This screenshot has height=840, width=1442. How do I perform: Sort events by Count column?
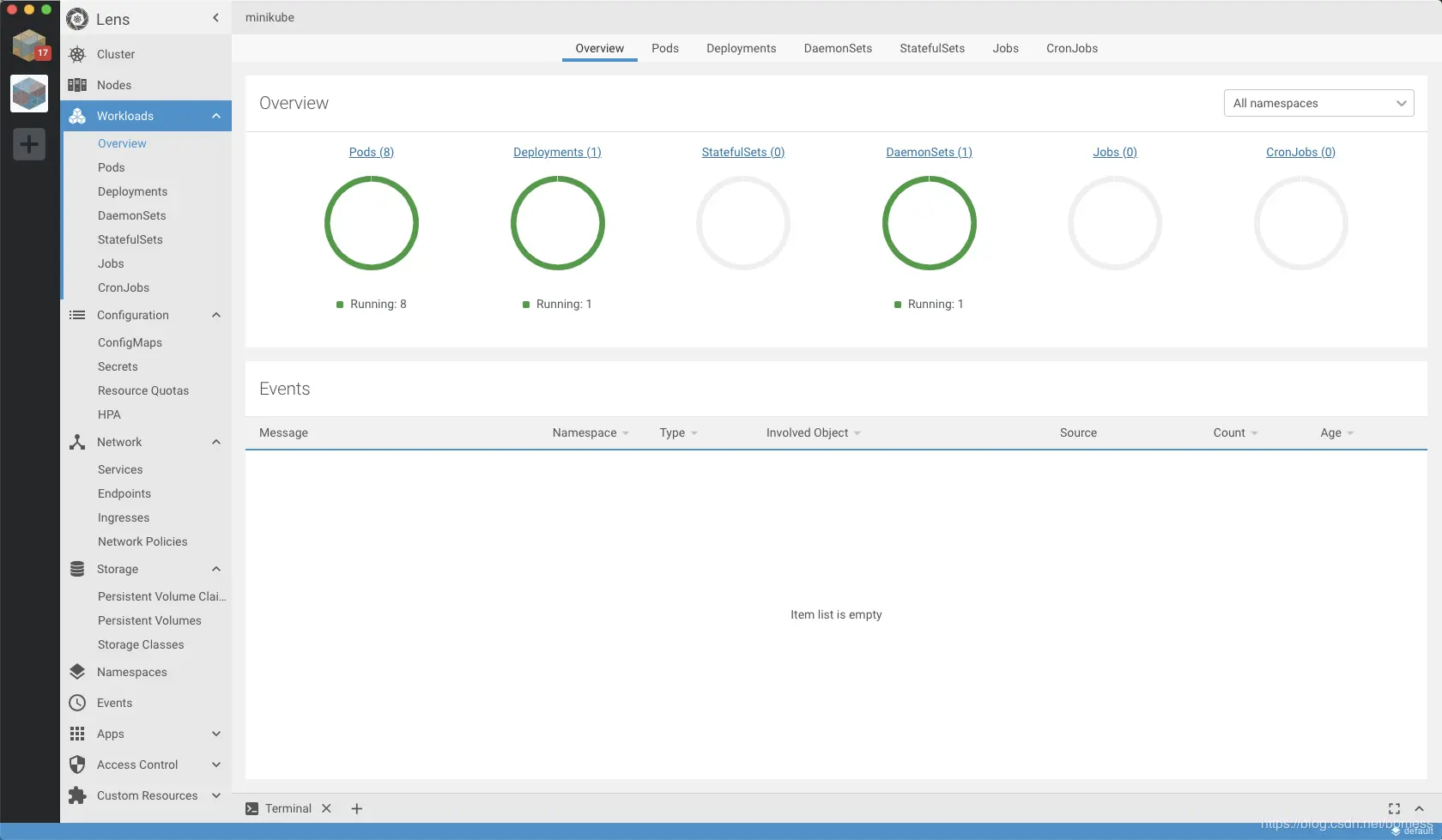click(1235, 433)
